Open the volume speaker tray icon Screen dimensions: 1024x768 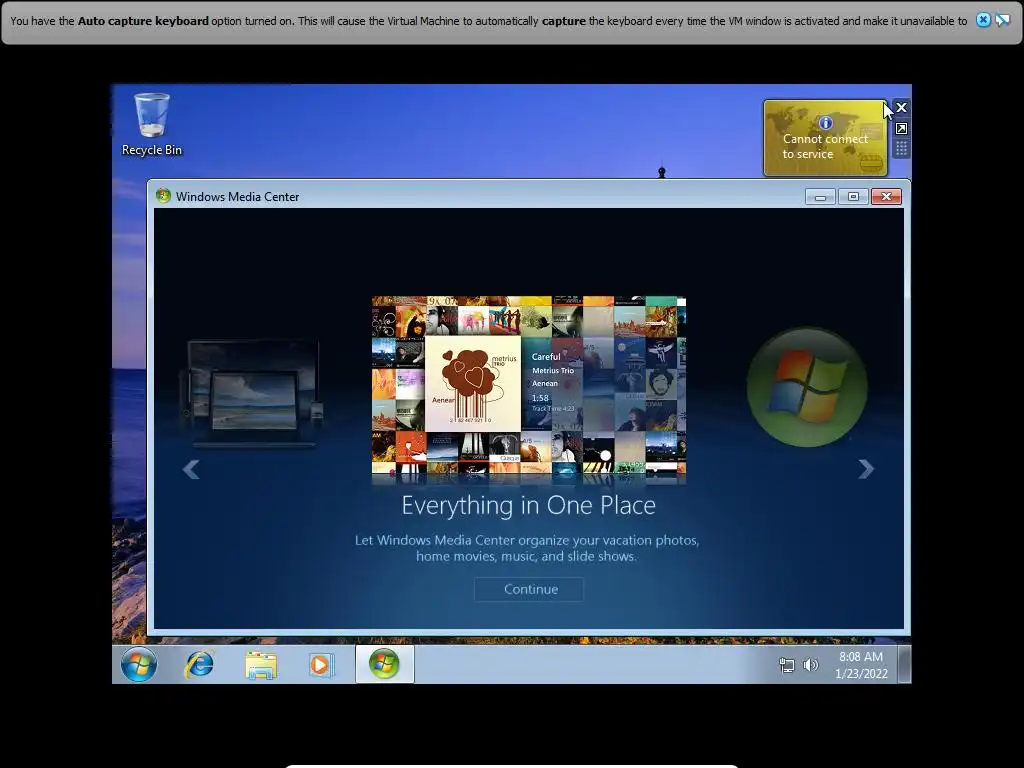coord(810,665)
